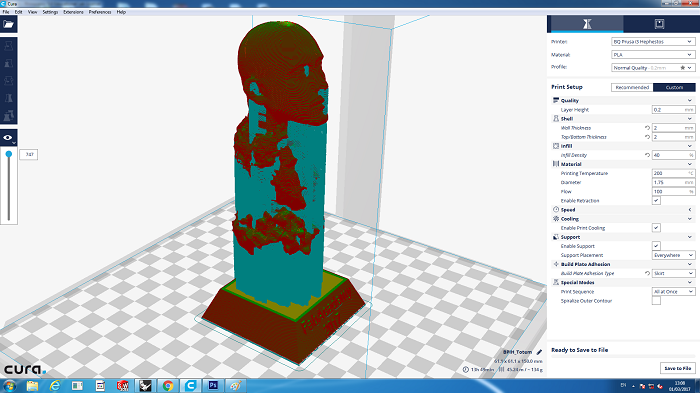This screenshot has width=700, height=393.
Task: Click the Wall Thickness input field
Action: pos(673,128)
